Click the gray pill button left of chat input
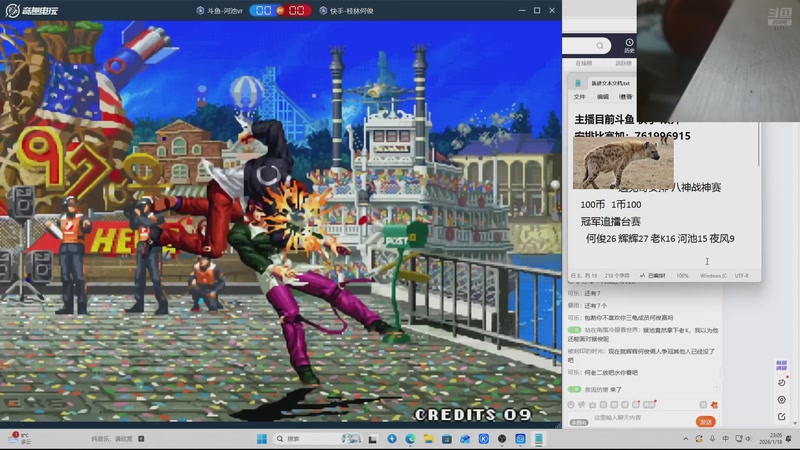800x450 pixels. [579, 422]
